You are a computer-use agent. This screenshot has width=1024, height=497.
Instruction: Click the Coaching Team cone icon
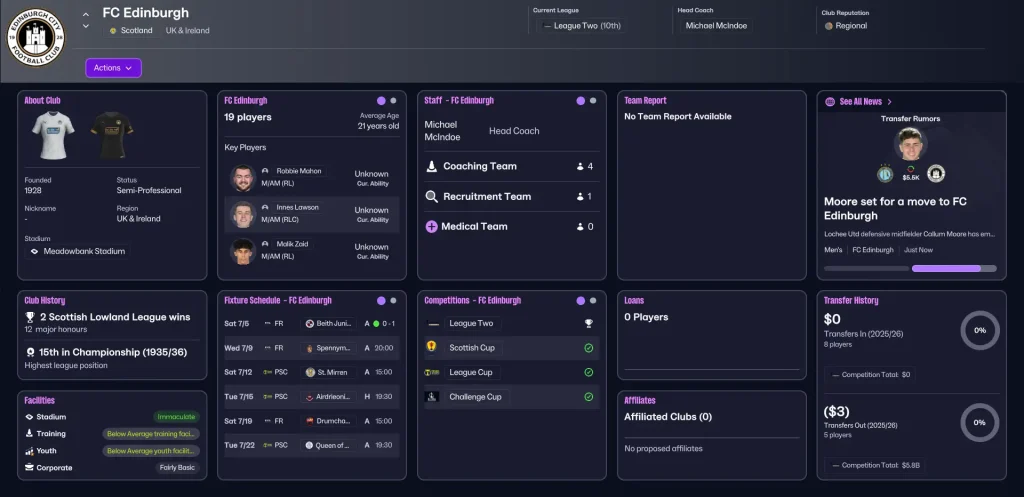[x=432, y=167]
